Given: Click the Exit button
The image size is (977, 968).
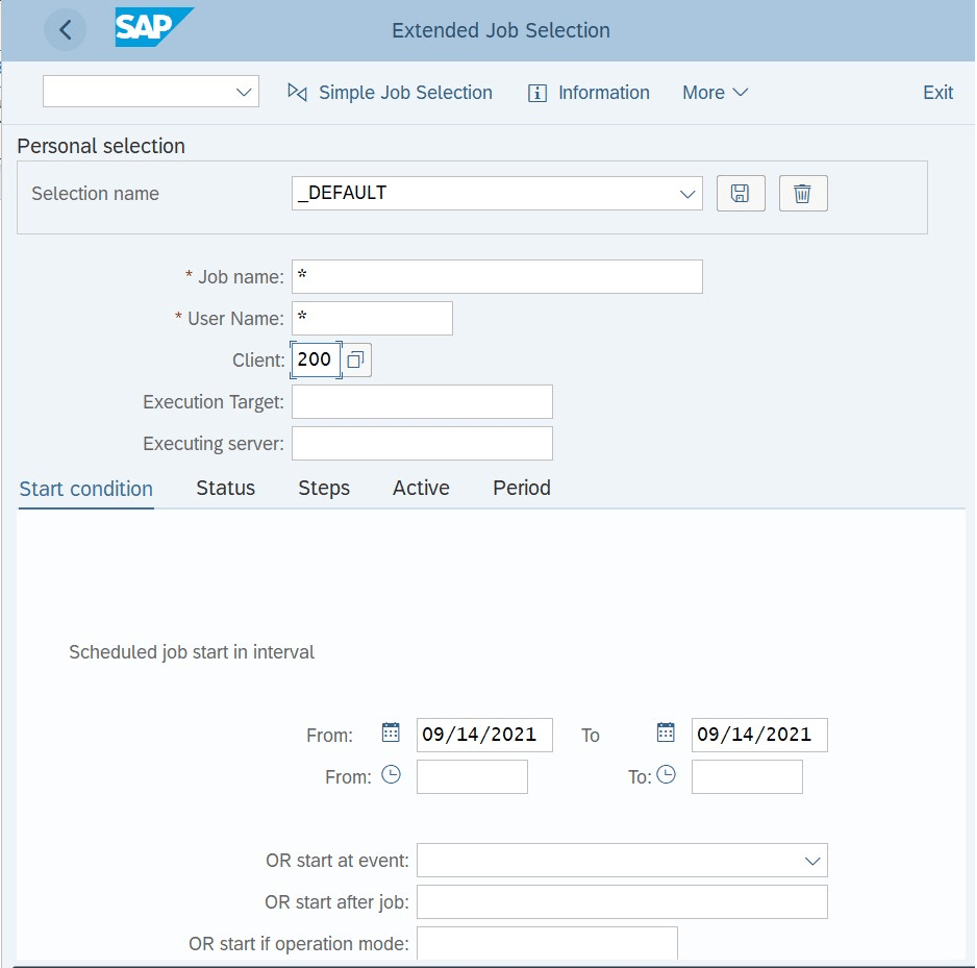Looking at the screenshot, I should (x=937, y=92).
